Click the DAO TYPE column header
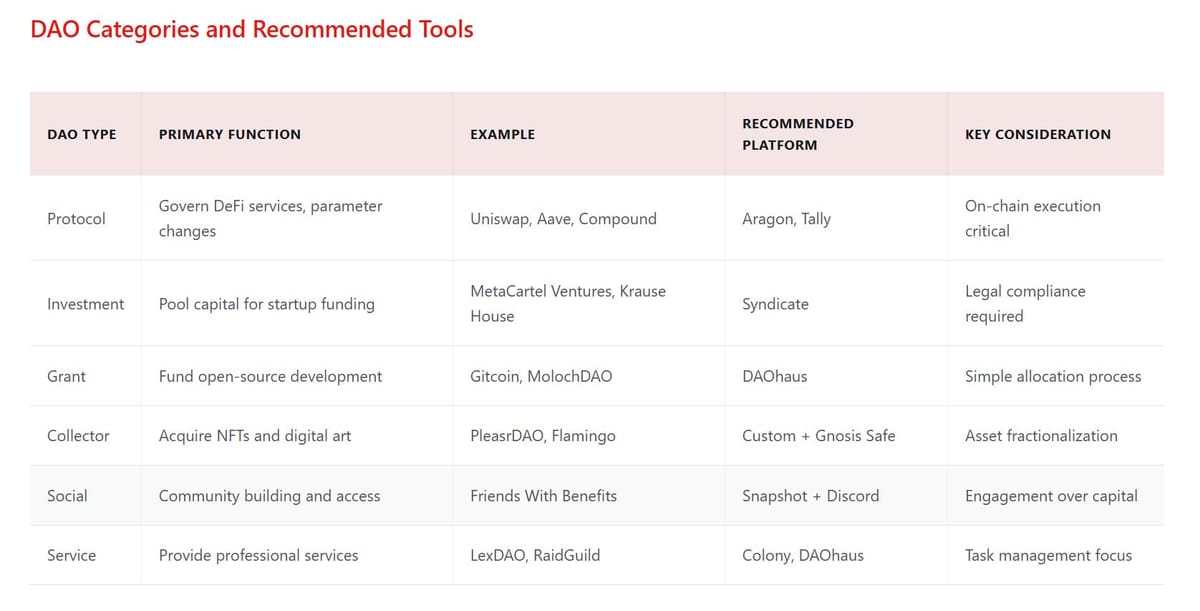The width and height of the screenshot is (1200, 611). coord(82,134)
